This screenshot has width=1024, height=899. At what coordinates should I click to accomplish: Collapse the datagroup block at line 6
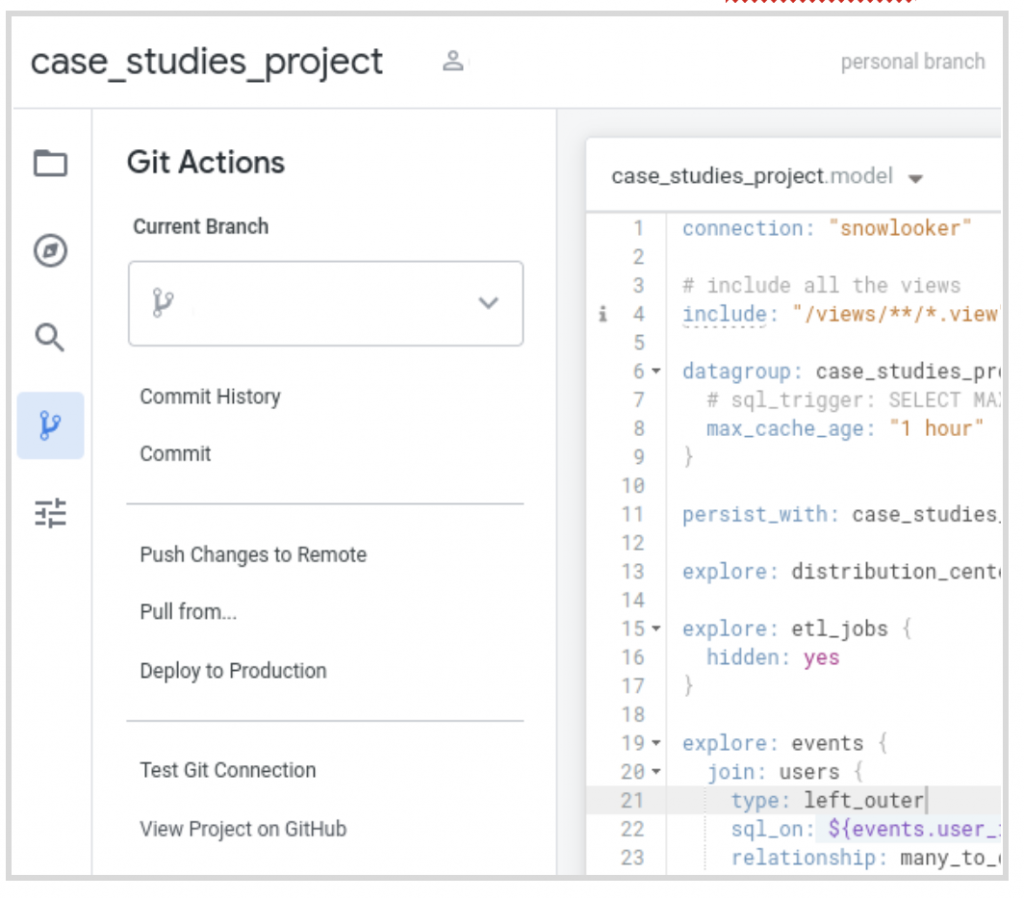tap(657, 372)
